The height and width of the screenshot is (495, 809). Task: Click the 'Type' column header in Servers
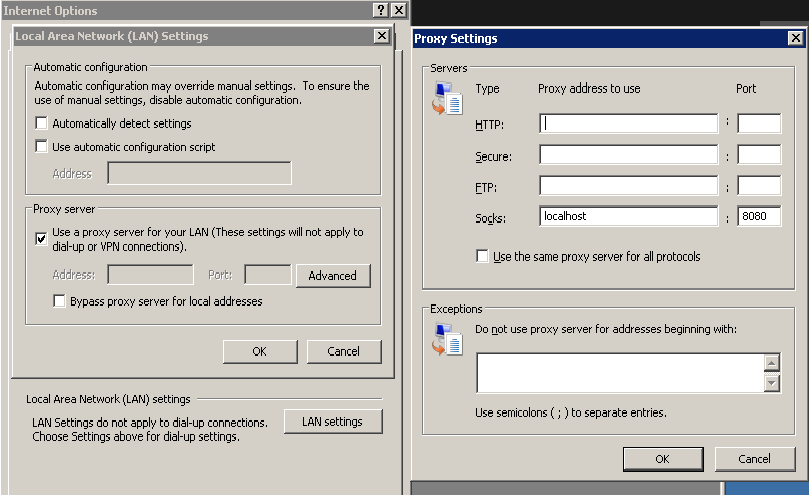[487, 89]
